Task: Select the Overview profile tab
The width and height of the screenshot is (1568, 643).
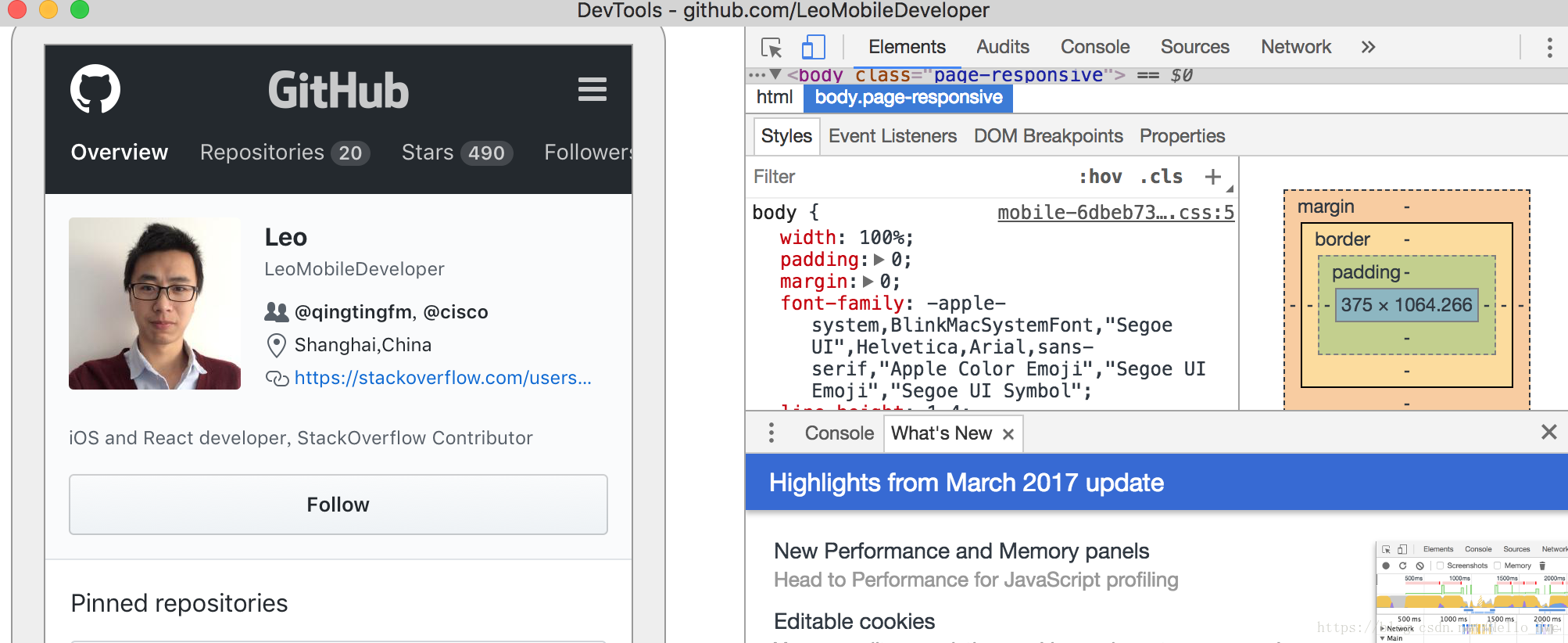Action: [120, 153]
